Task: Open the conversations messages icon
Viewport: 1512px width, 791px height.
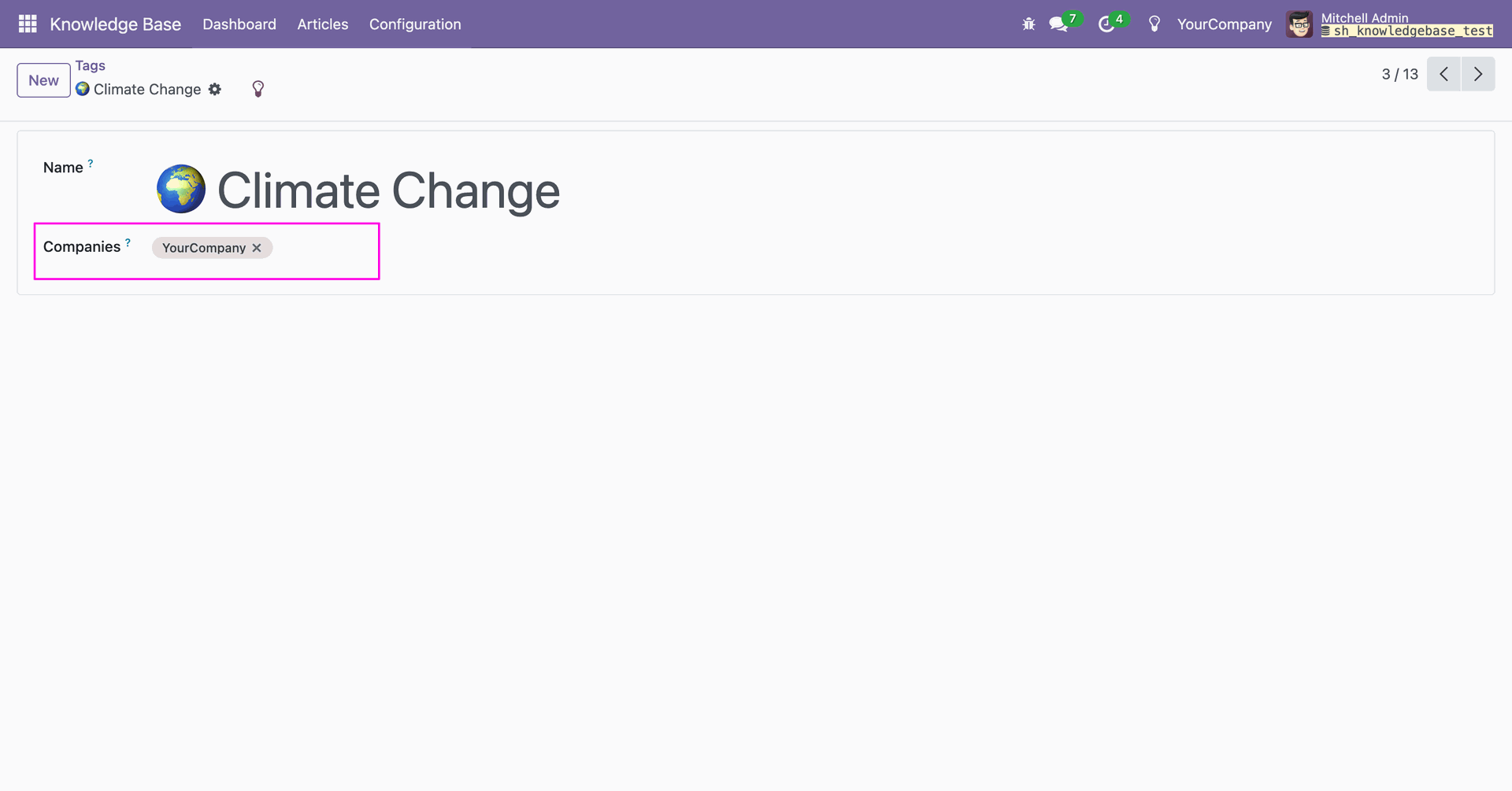Action: click(1058, 24)
